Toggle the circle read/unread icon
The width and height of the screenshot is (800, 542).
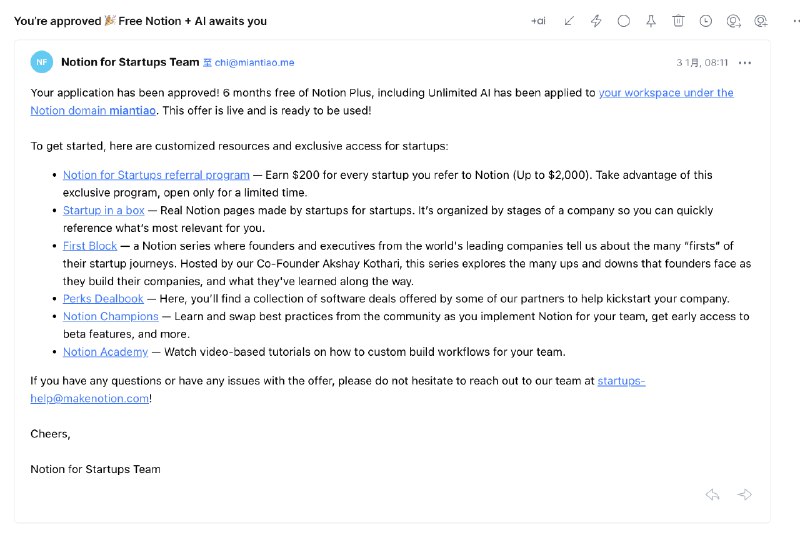click(x=624, y=21)
